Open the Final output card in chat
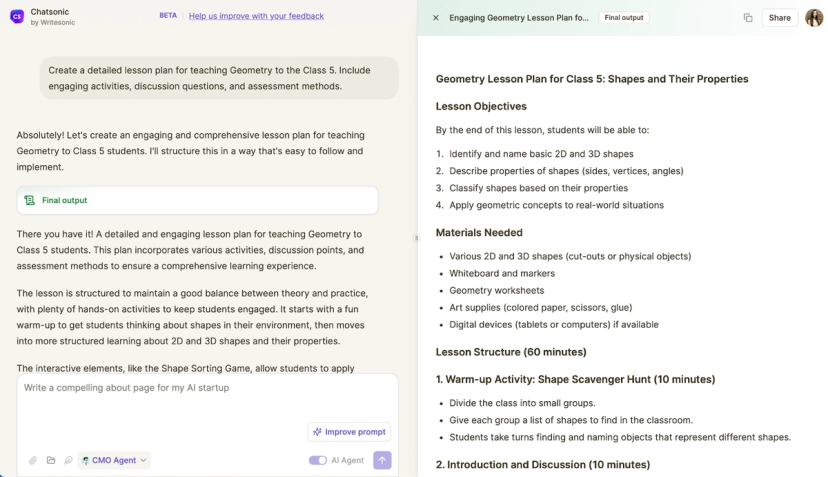 (197, 200)
